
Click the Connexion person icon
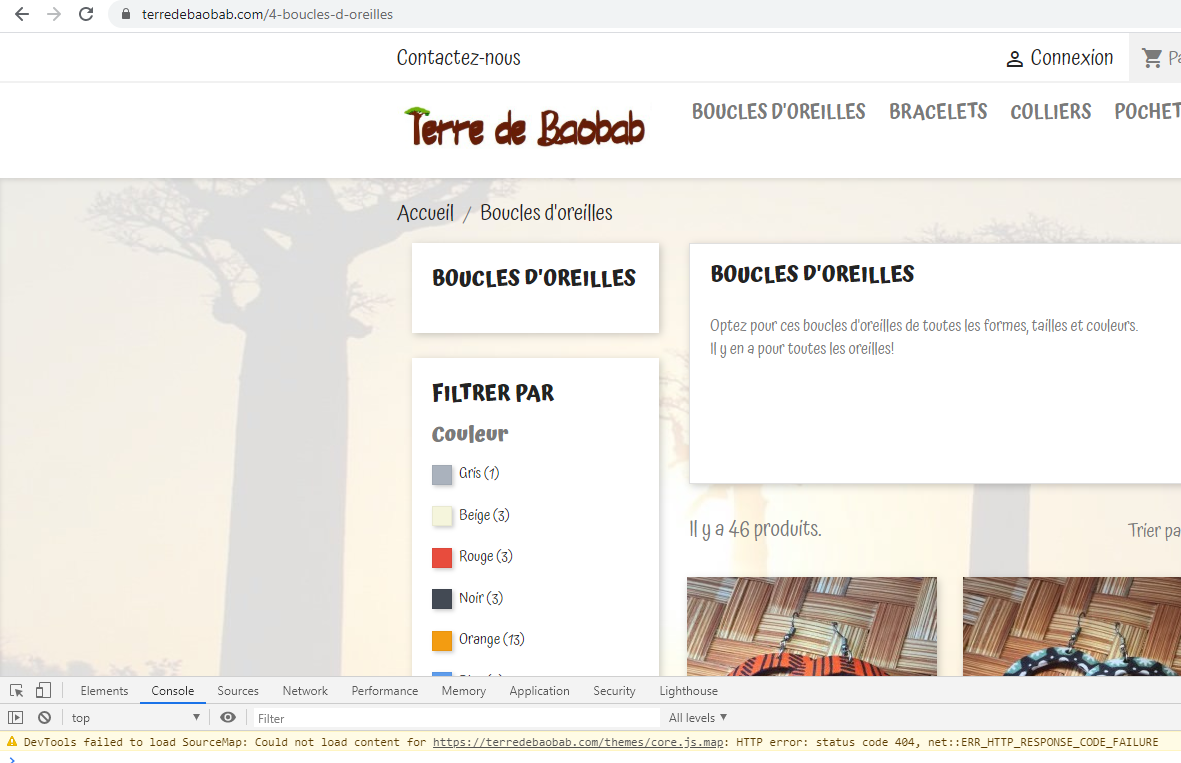point(1016,58)
